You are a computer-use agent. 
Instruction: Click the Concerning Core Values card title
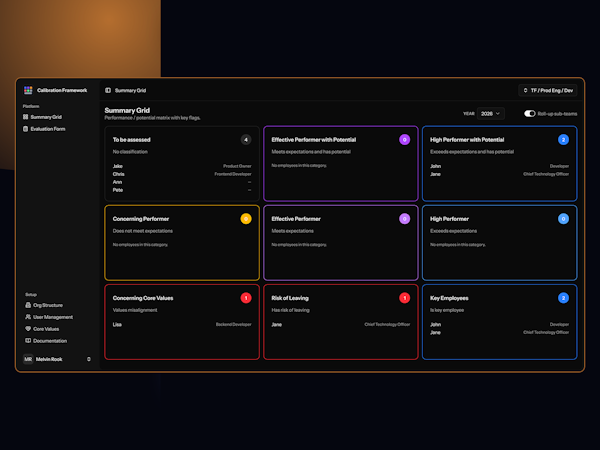143,298
